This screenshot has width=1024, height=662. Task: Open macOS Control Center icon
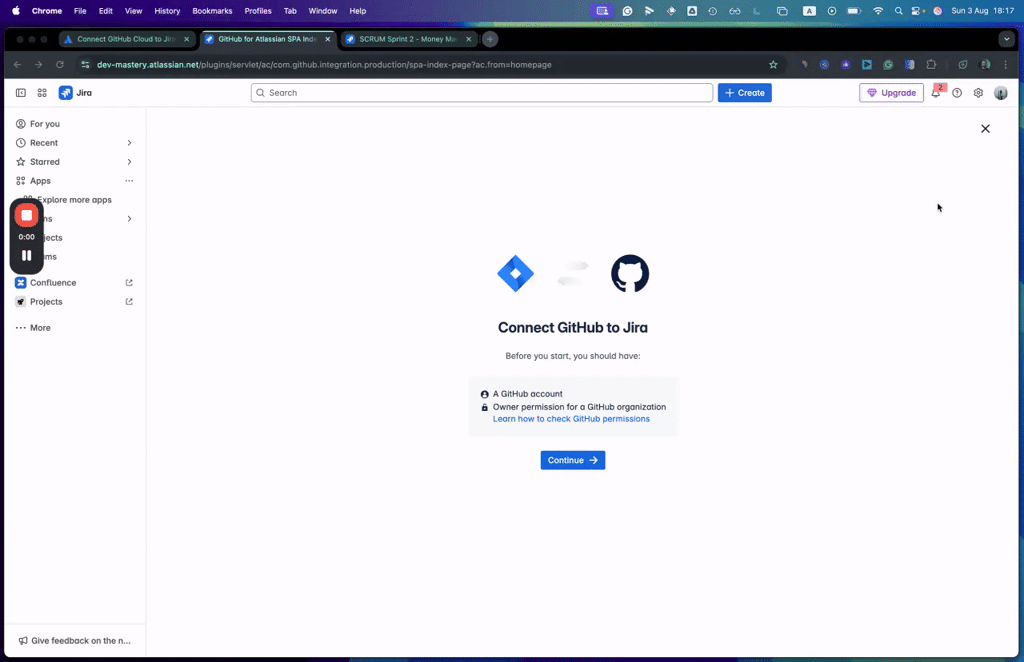point(918,11)
